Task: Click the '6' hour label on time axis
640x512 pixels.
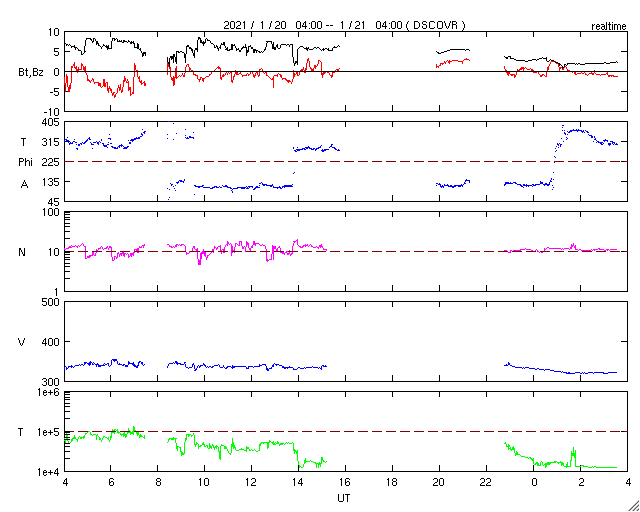Action: click(110, 482)
